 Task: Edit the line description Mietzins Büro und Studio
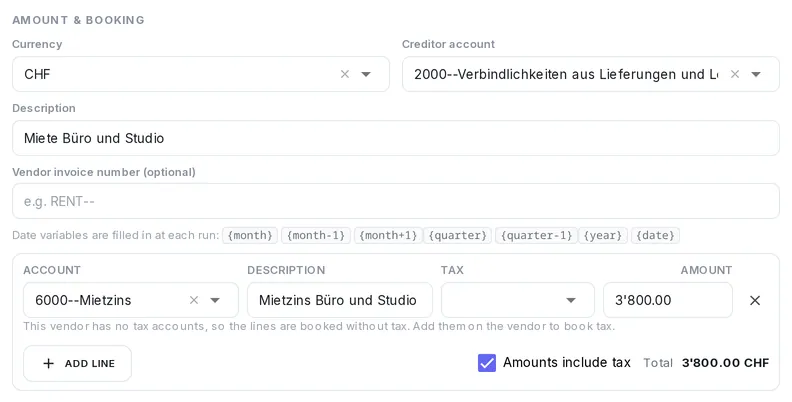[340, 300]
